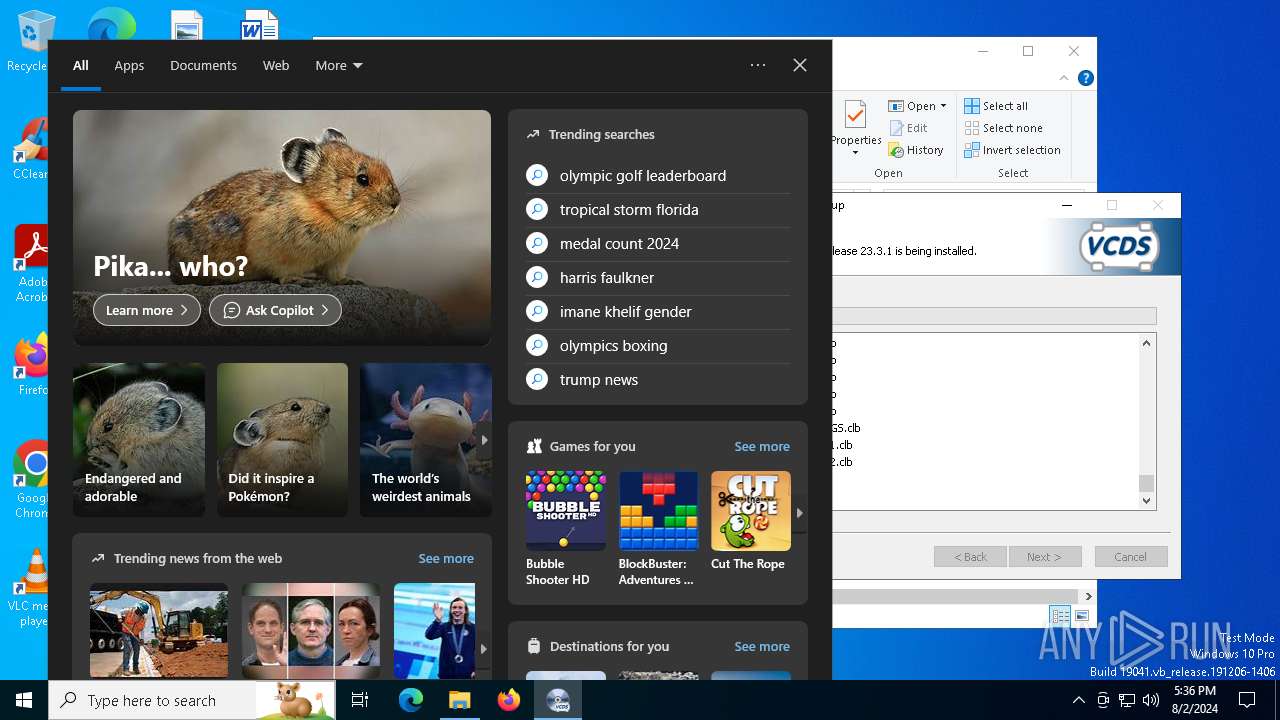1280x720 pixels.
Task: Launch BlockBuster Adventures game
Action: pyautogui.click(x=658, y=528)
